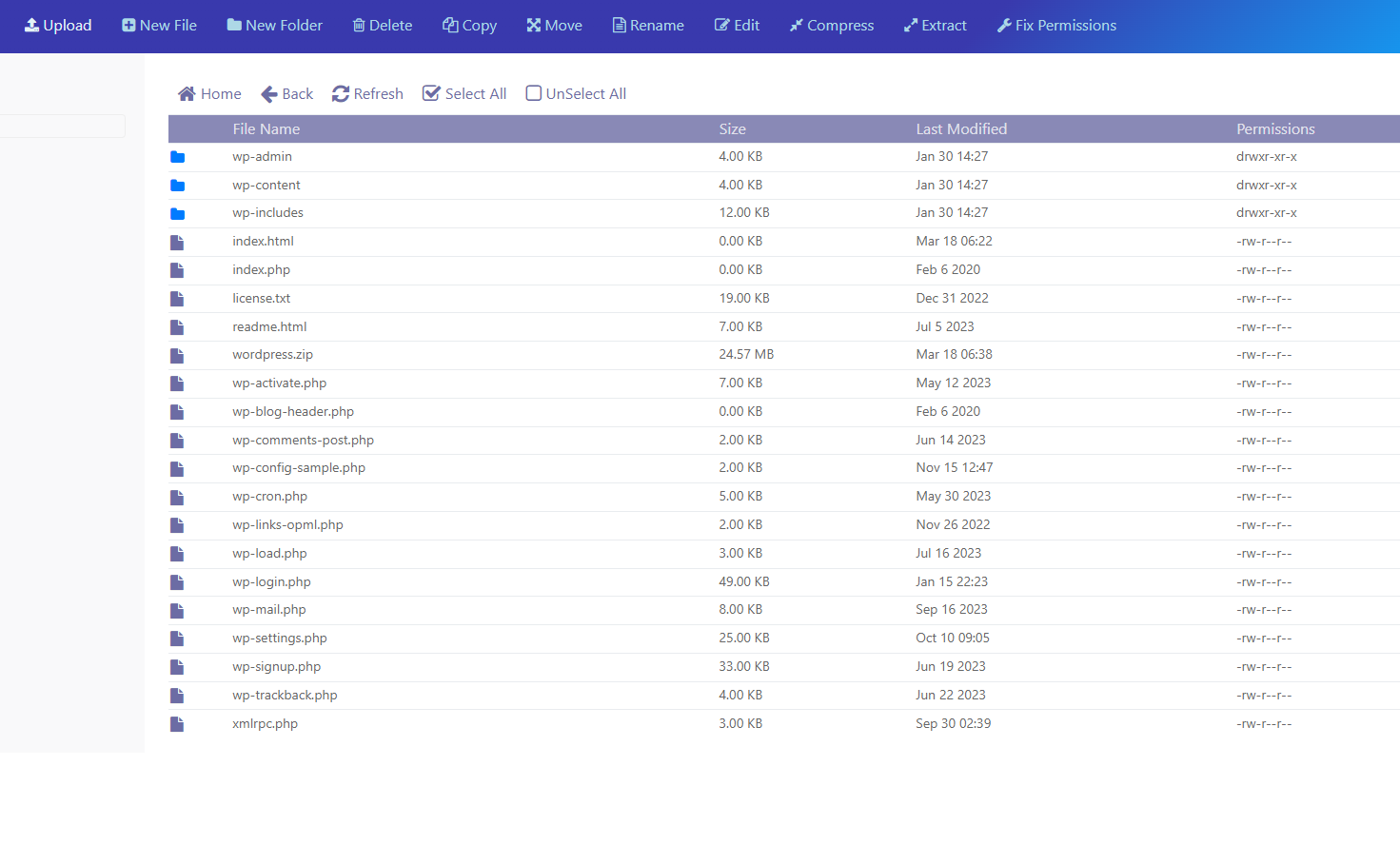The height and width of the screenshot is (845, 1400).
Task: Click the wp-links-opml.php file icon
Action: pos(177,525)
